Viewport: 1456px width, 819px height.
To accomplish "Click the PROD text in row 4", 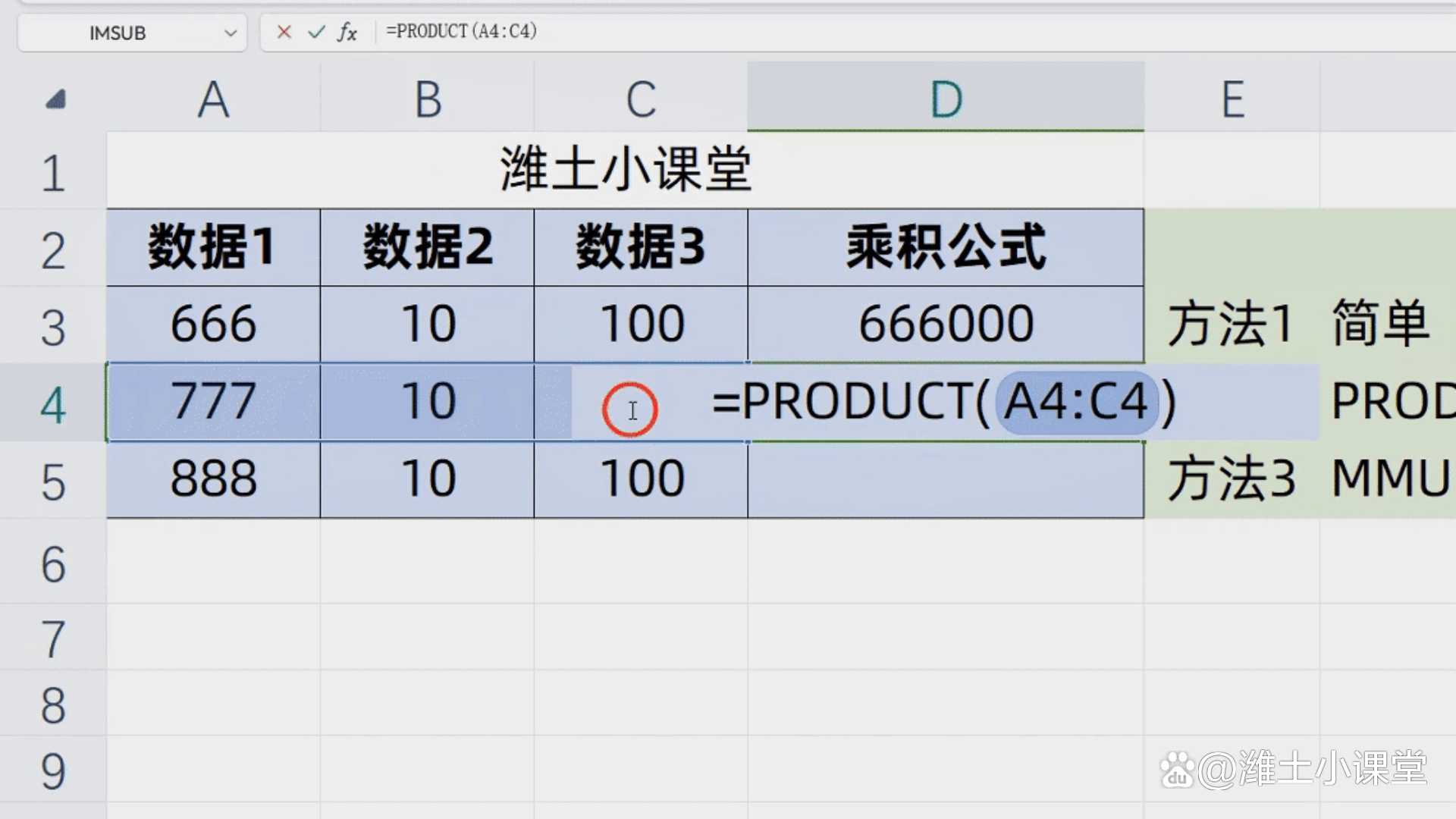I will (x=1393, y=402).
